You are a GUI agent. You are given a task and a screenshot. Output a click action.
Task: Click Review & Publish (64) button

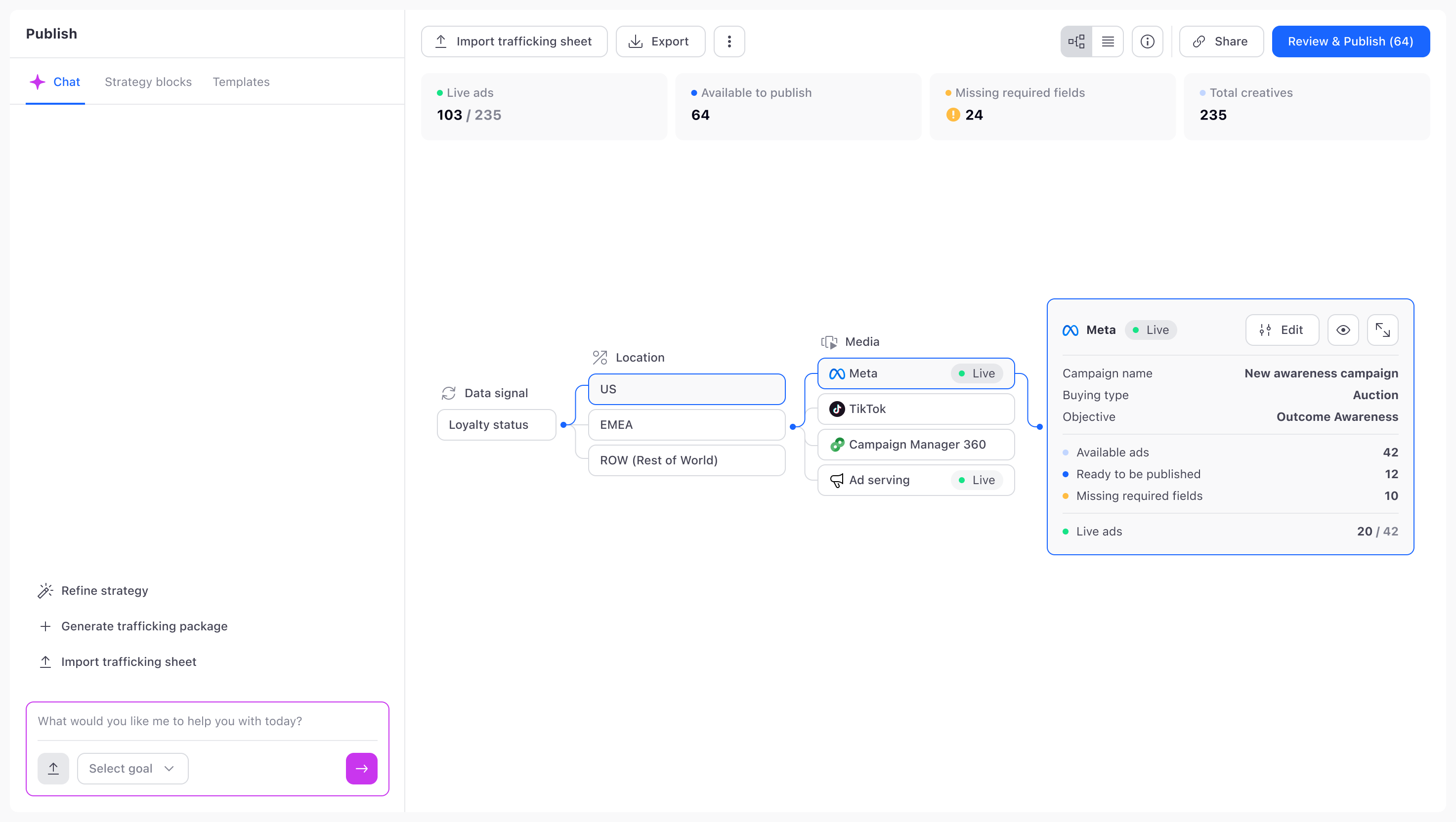pyautogui.click(x=1350, y=41)
